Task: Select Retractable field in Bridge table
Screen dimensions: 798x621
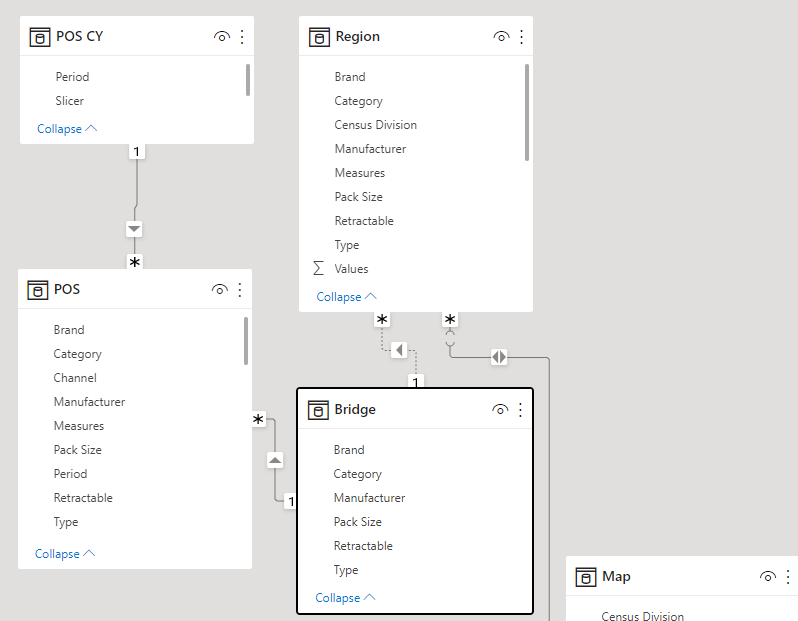Action: point(363,546)
